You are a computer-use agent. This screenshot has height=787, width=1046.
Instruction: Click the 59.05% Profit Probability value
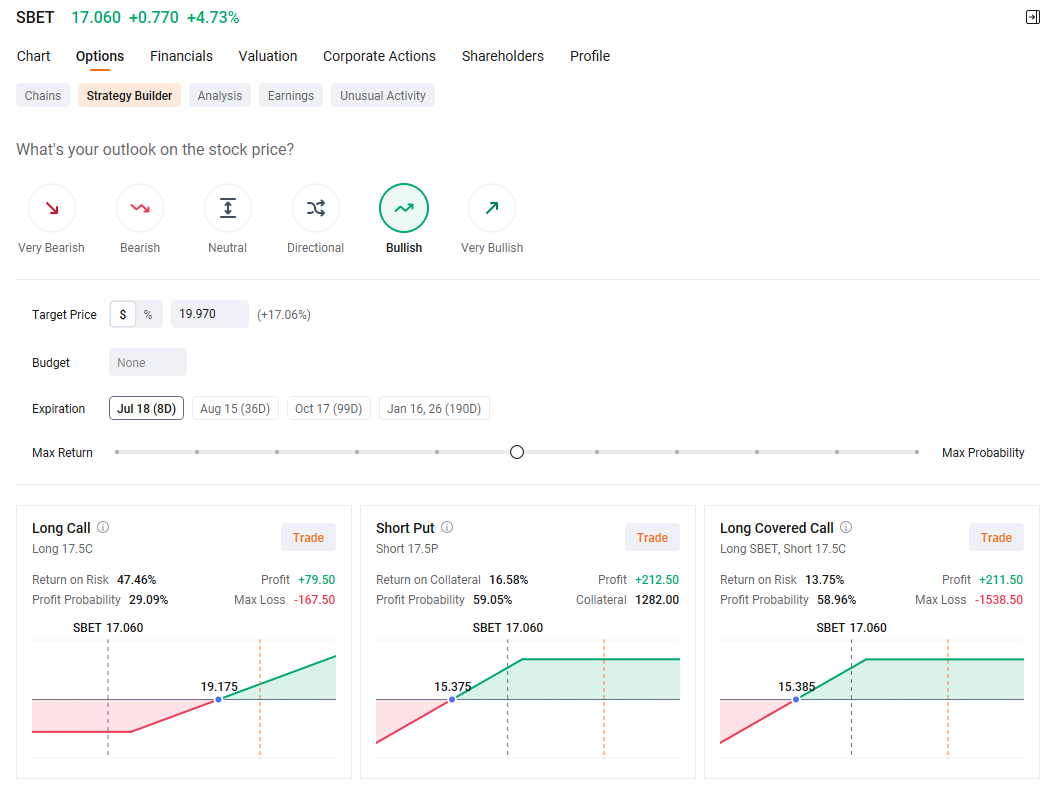pos(492,600)
